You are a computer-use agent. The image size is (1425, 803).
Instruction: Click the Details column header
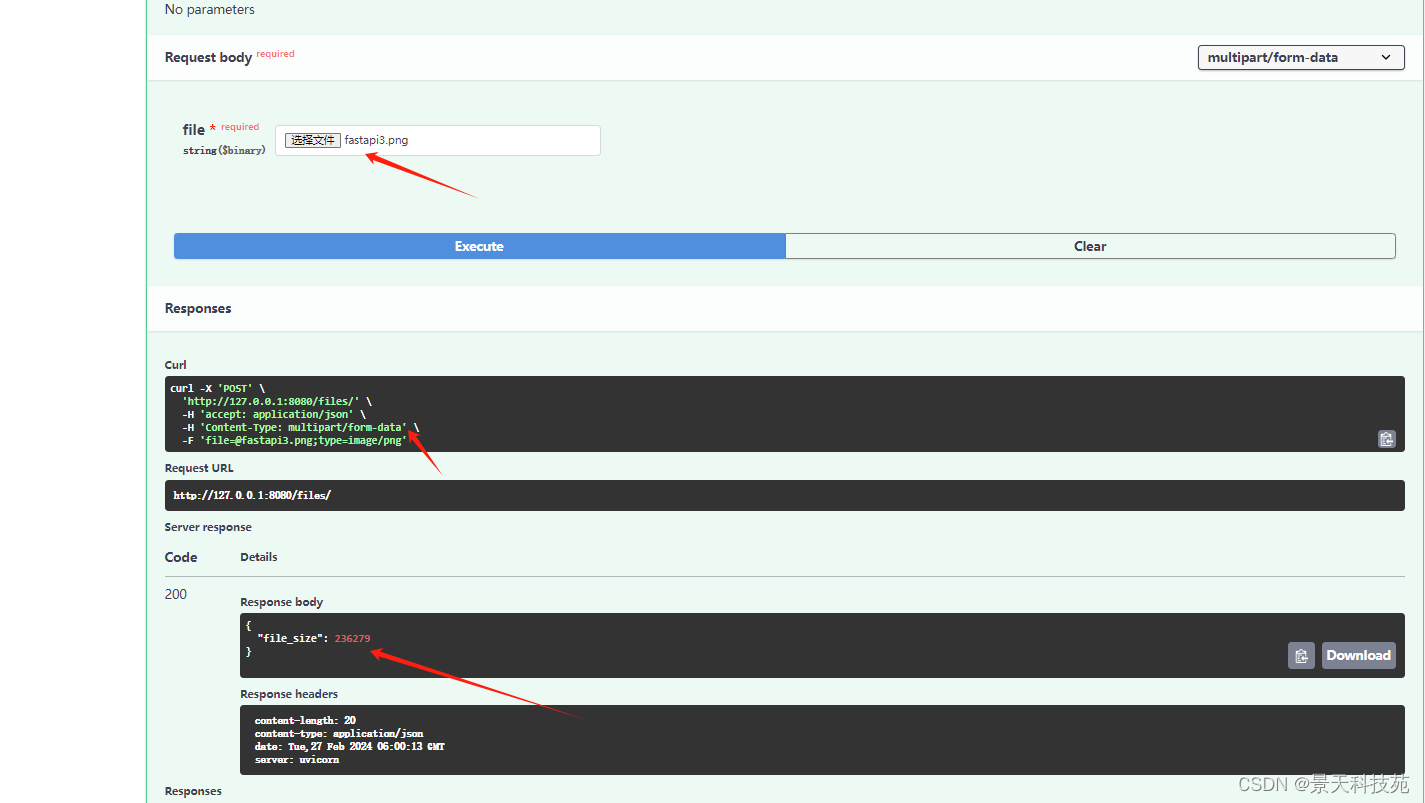259,557
